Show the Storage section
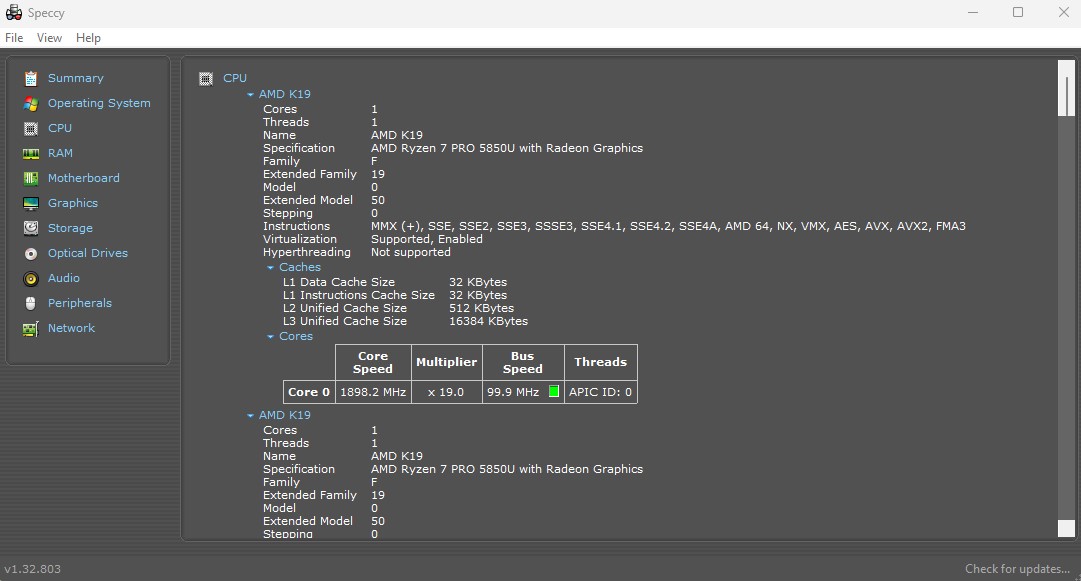 [70, 228]
